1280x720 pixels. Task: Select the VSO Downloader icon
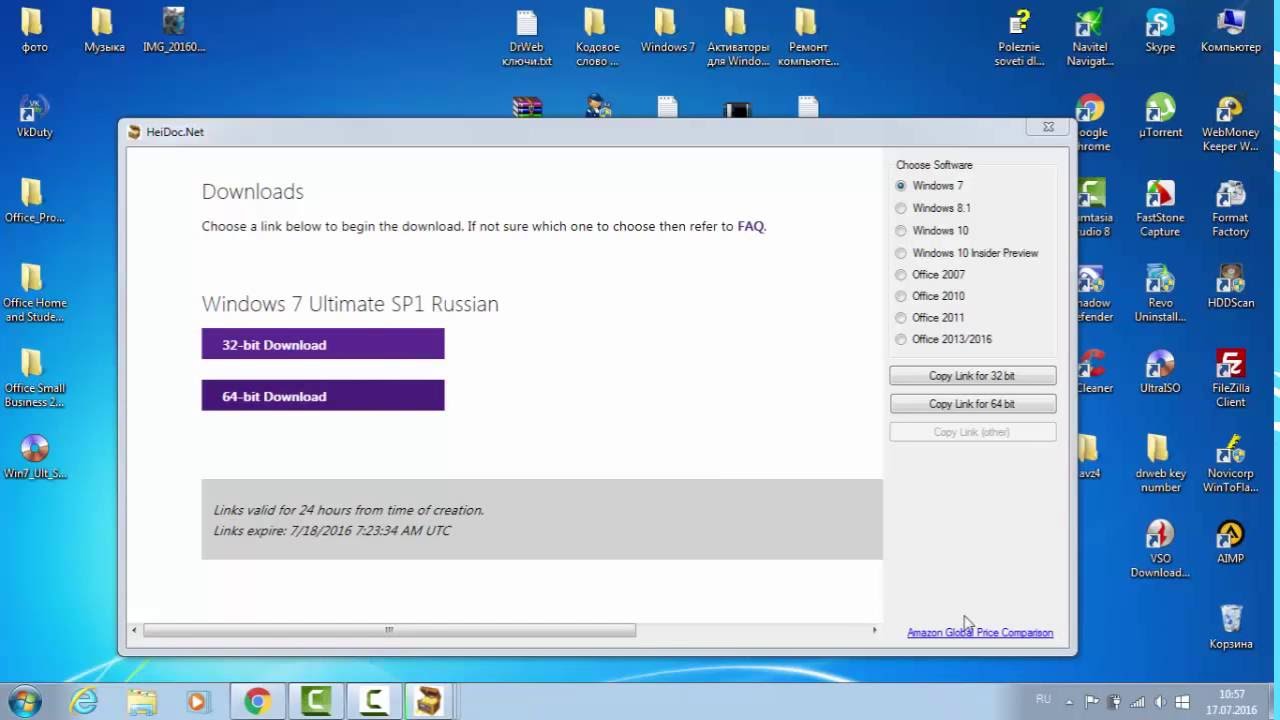1160,549
